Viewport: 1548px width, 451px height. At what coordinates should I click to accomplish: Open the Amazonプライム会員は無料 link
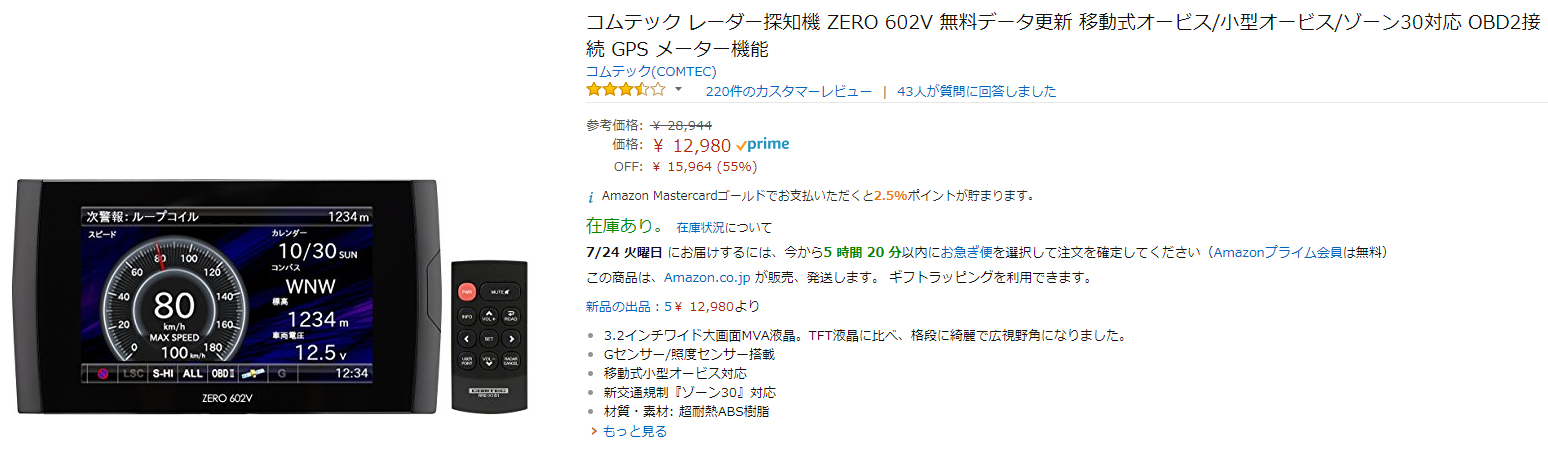coord(1297,252)
